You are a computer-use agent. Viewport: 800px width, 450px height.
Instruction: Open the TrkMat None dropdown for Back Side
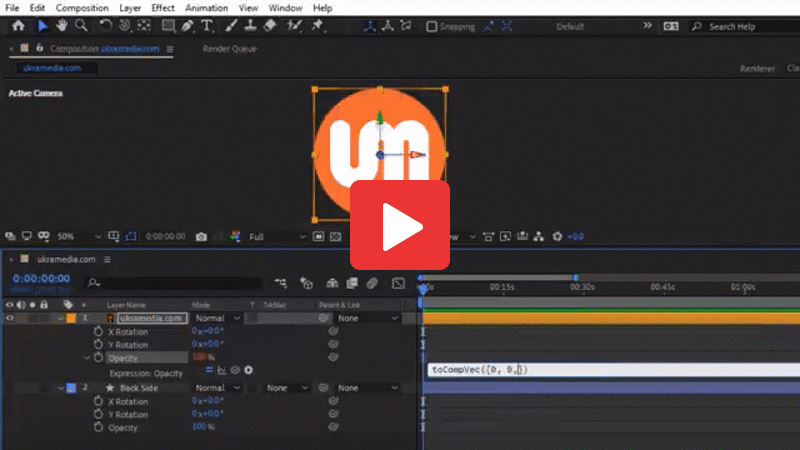pyautogui.click(x=287, y=388)
